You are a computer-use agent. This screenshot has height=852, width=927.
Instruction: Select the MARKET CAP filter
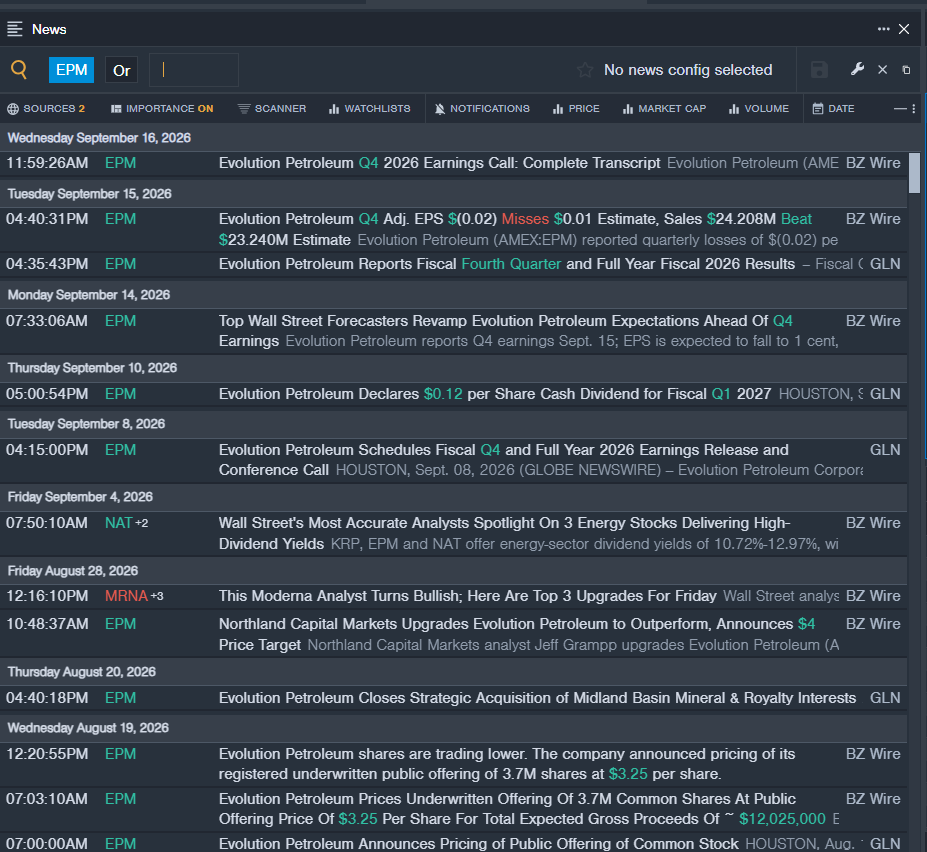click(665, 109)
